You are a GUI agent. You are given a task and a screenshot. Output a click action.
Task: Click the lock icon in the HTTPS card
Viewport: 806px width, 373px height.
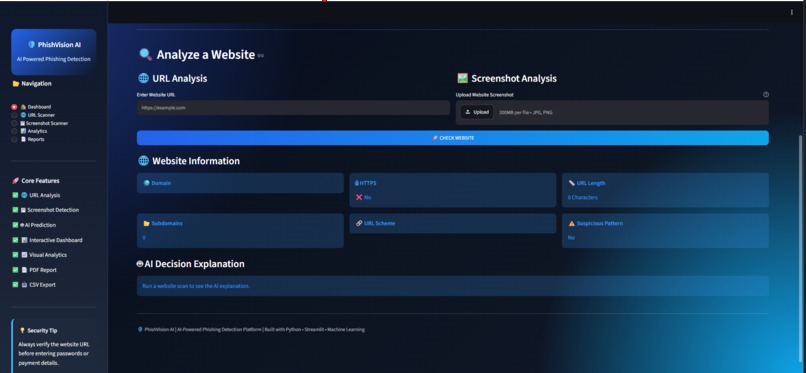pos(357,183)
